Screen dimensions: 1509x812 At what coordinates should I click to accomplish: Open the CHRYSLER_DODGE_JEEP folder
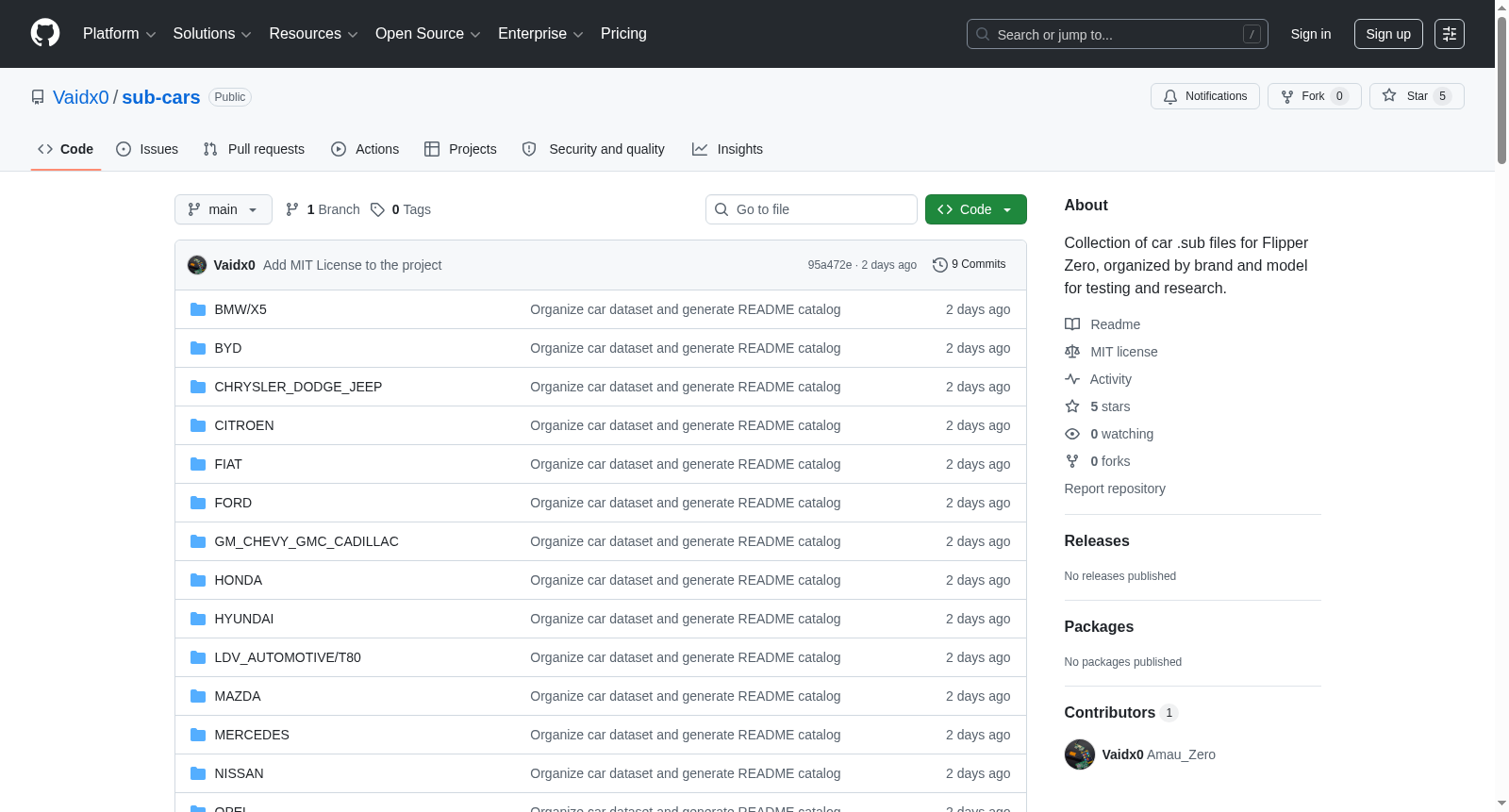coord(298,387)
